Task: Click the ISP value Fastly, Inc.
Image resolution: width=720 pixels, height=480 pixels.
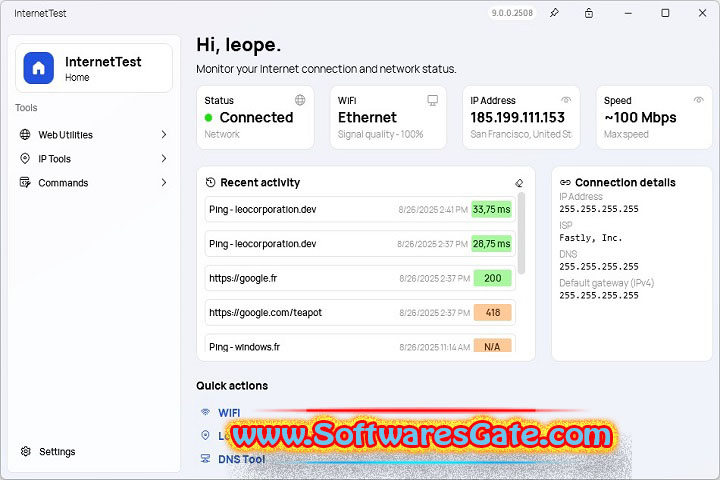Action: pos(591,238)
